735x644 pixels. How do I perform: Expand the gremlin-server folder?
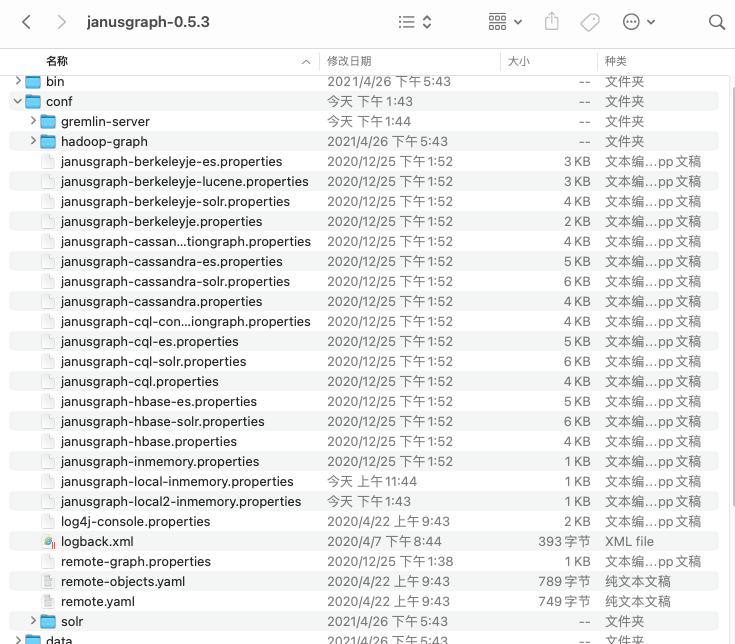pyautogui.click(x=33, y=121)
